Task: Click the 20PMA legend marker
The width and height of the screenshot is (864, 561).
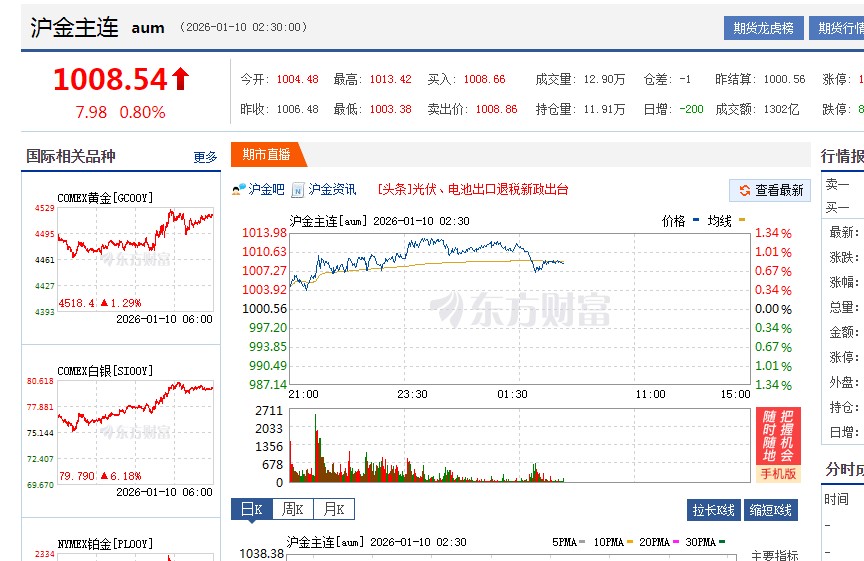Action: (676, 542)
